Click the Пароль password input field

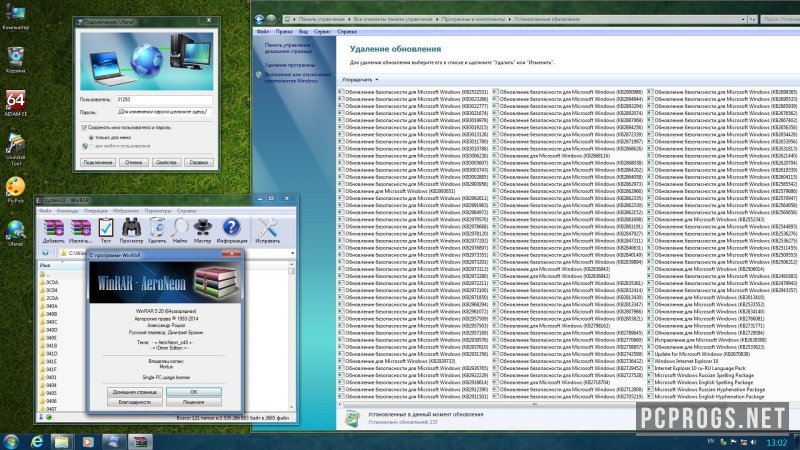click(x=164, y=112)
